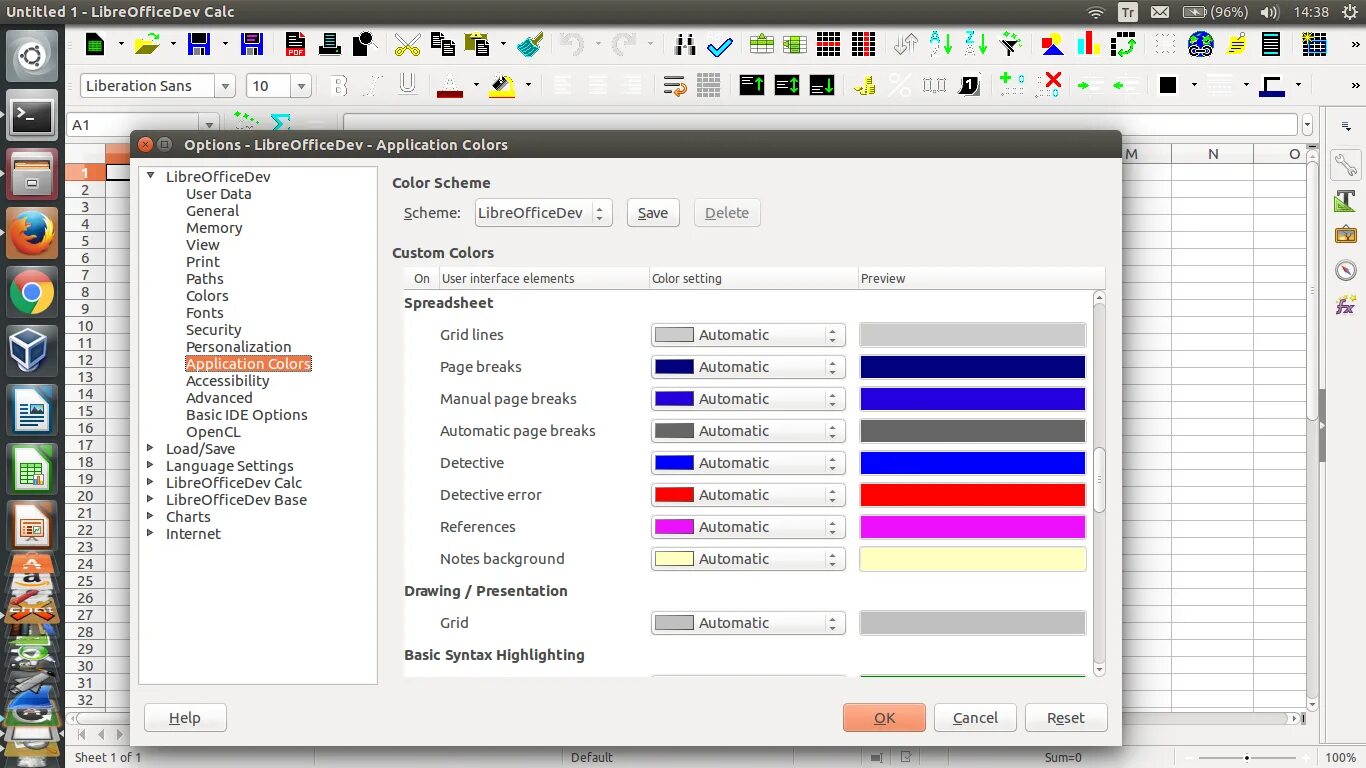Open the Font Name Liberation Sans dropdown

(x=225, y=86)
